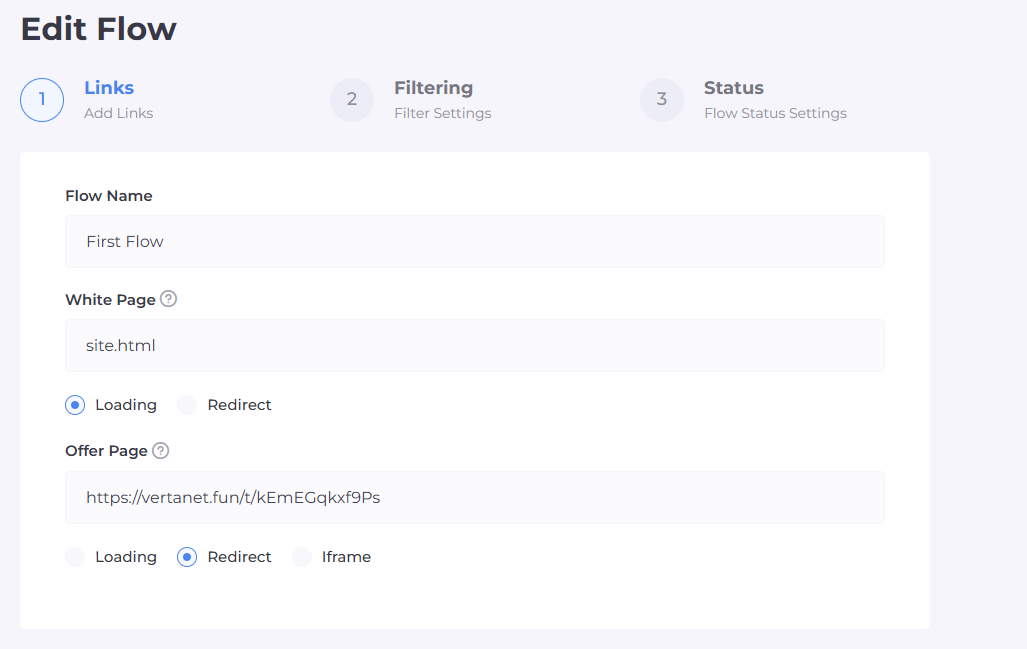Focus the Flow Name field containing First Flow
Viewport: 1027px width, 649px height.
point(475,242)
